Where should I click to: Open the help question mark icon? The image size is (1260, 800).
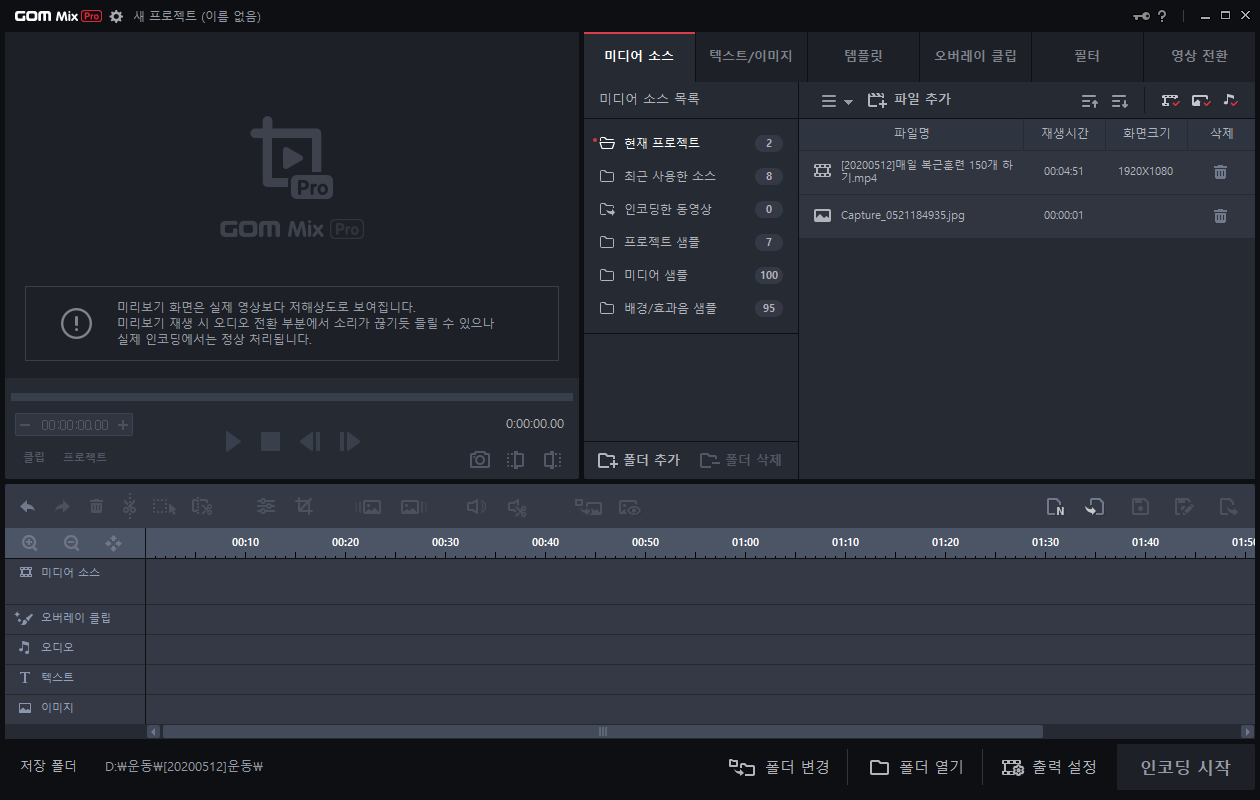(1162, 16)
